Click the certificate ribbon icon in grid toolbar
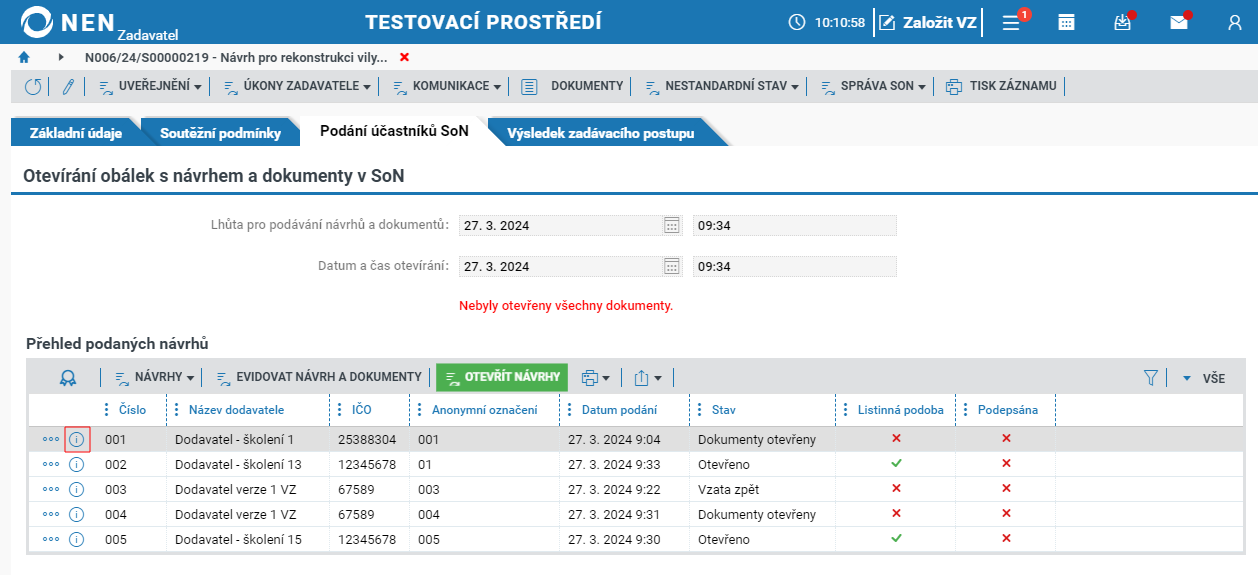Screen dimensions: 1258x575 [67, 377]
